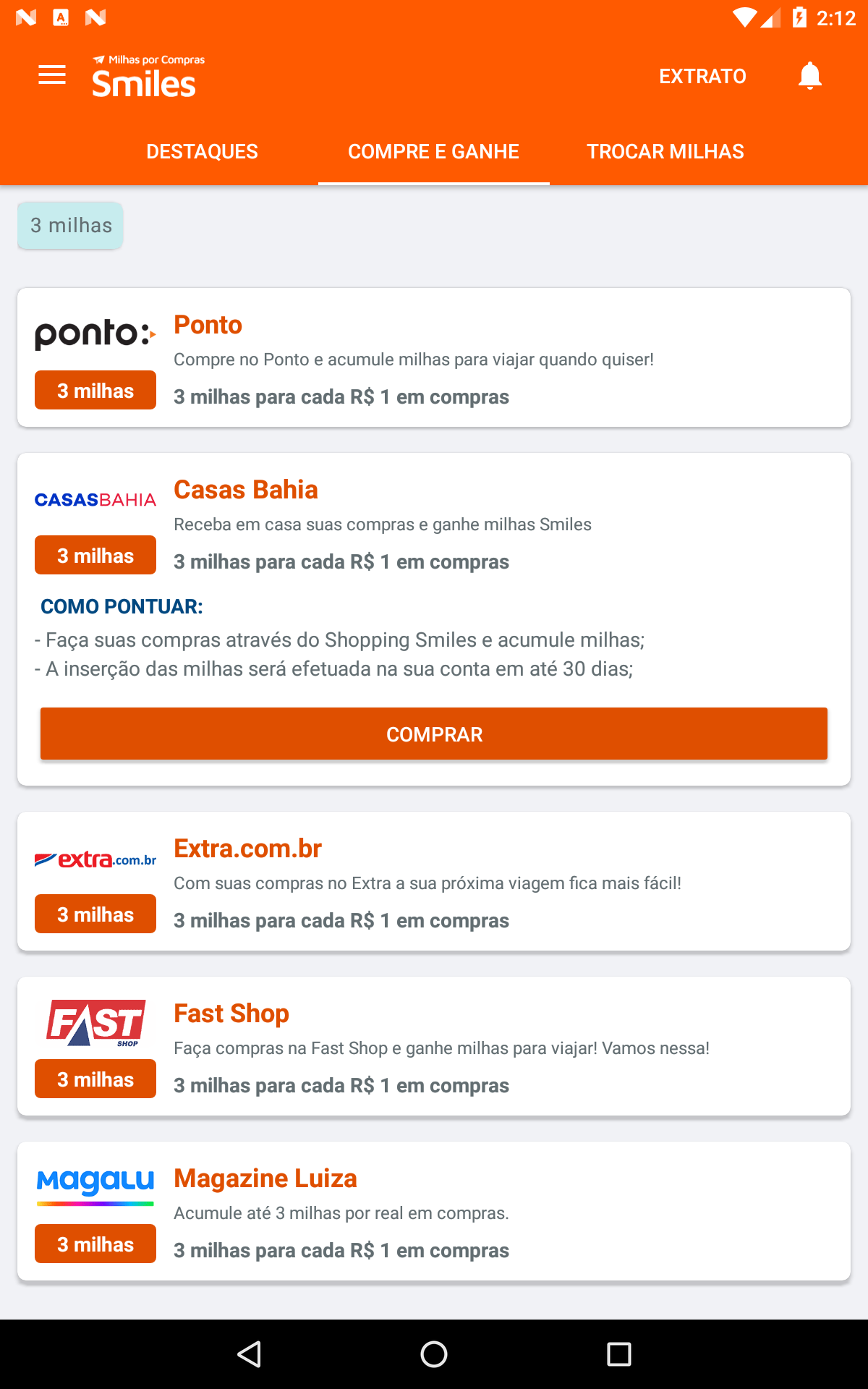Tap the Smiles logo in header

pyautogui.click(x=148, y=77)
